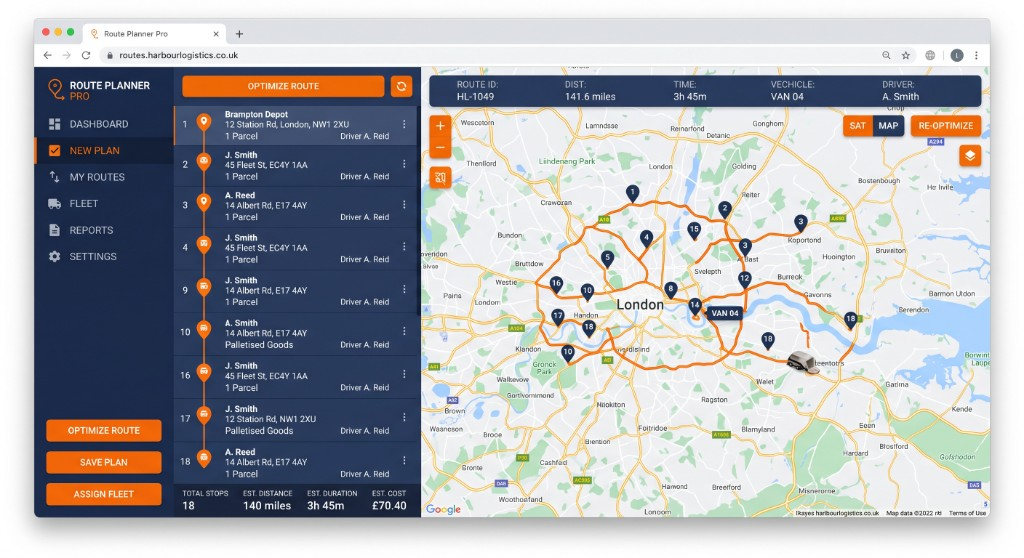The image size is (1024, 558).
Task: Click the van vehicle icon on map
Action: pyautogui.click(x=803, y=361)
